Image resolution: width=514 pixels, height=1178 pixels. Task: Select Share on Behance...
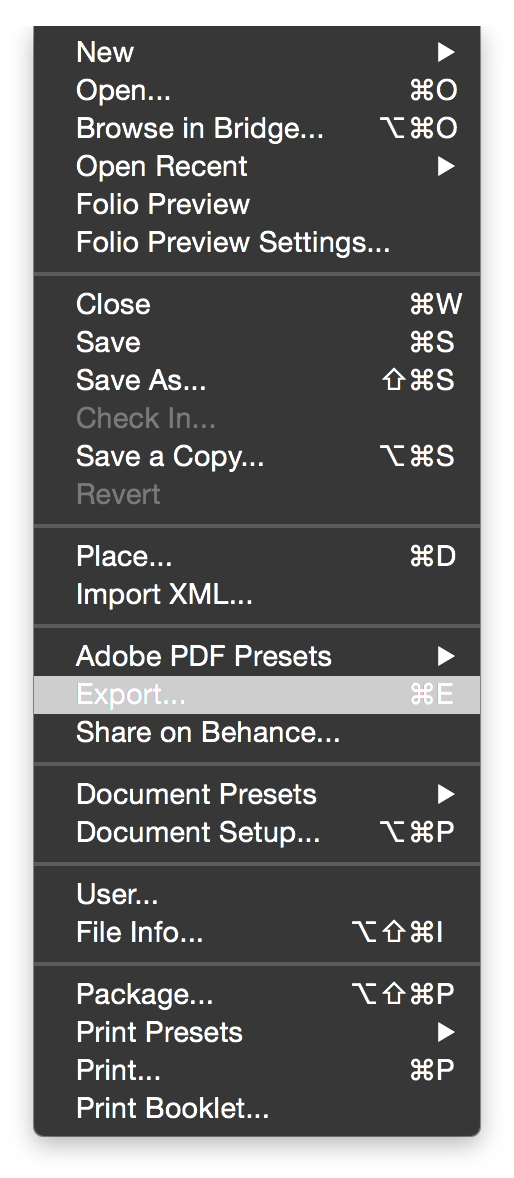257,732
